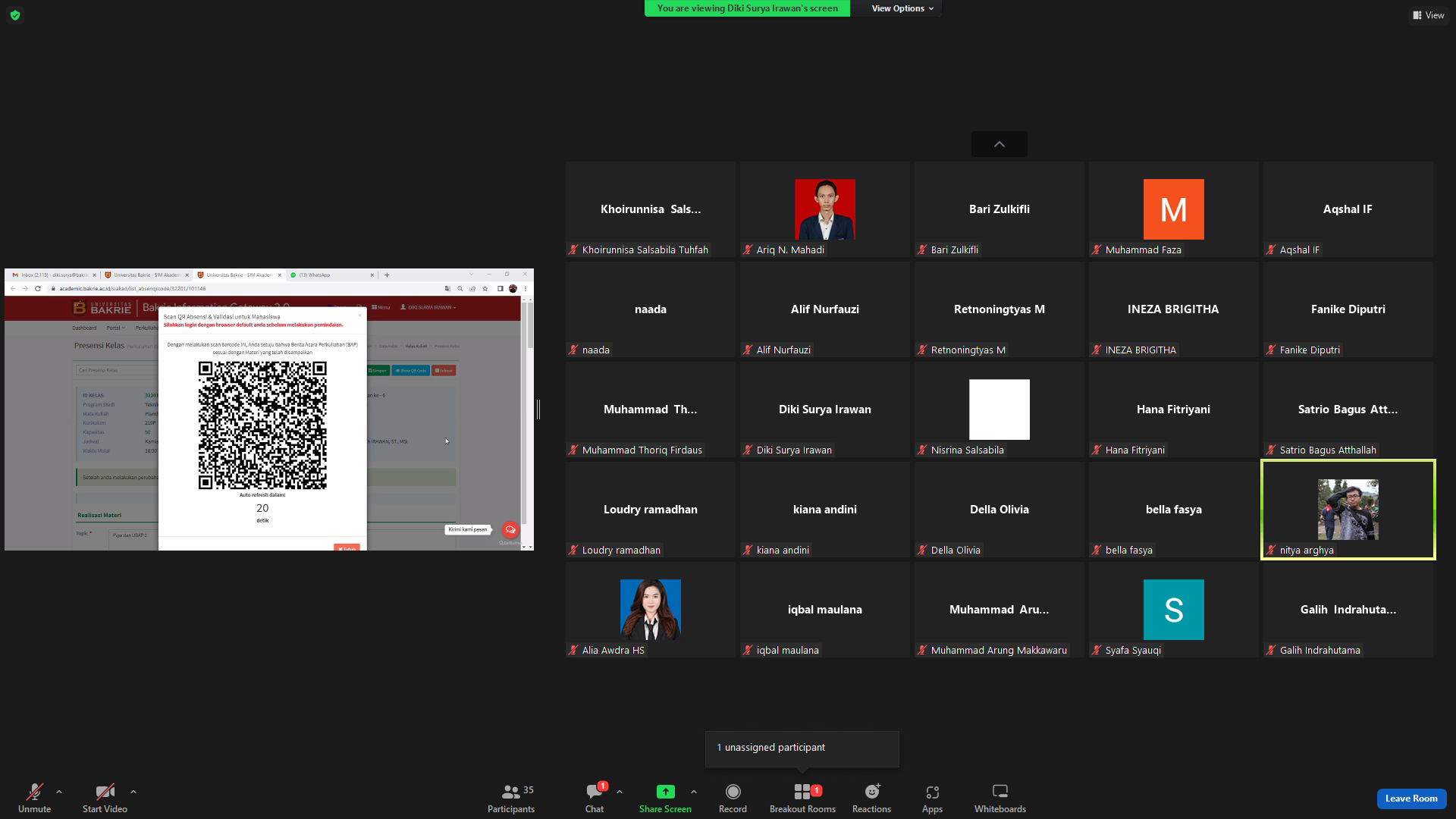This screenshot has height=819, width=1456.
Task: Select Diki Surya Irawan participant tile
Action: pos(825,409)
